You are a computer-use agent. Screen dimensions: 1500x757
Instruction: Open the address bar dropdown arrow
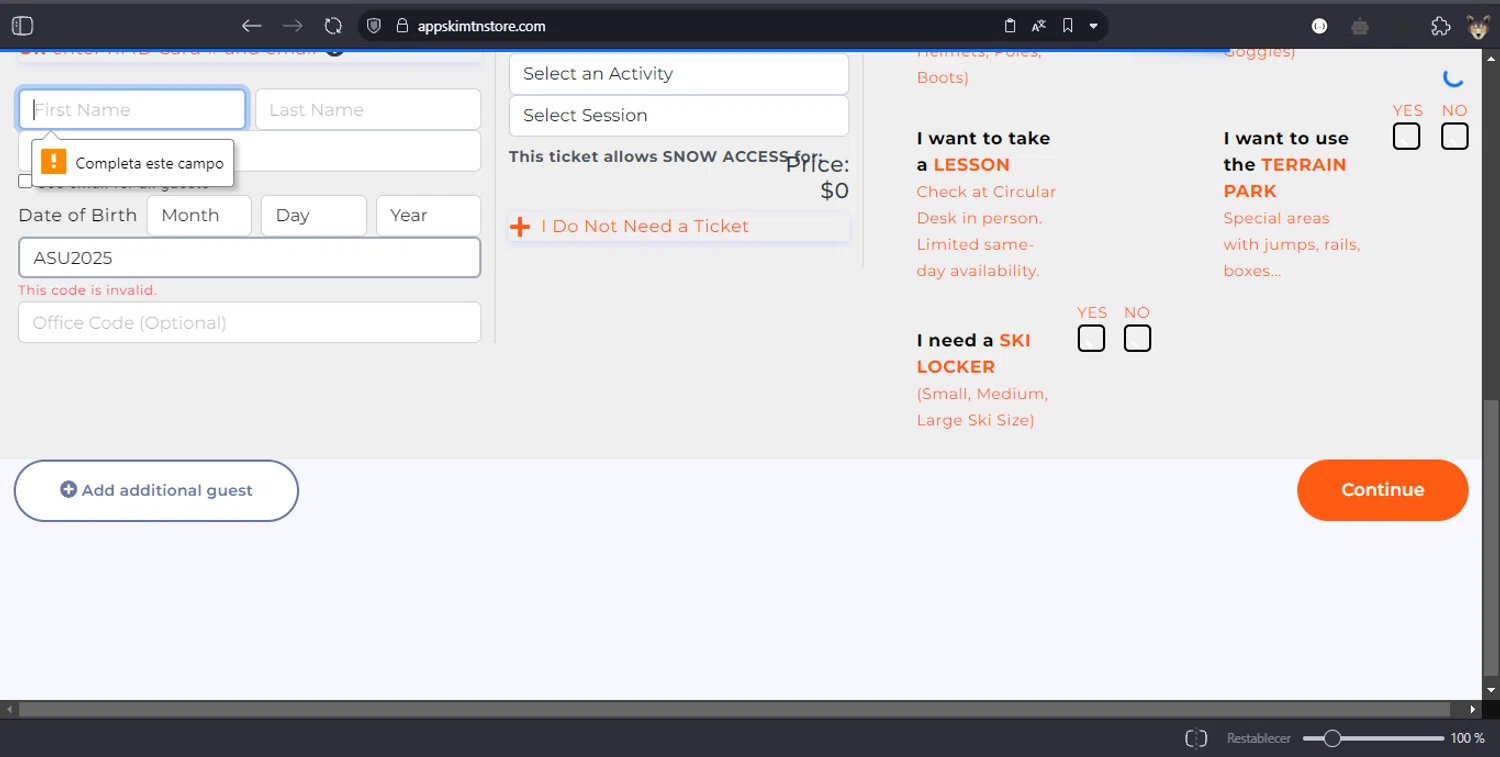coord(1094,26)
